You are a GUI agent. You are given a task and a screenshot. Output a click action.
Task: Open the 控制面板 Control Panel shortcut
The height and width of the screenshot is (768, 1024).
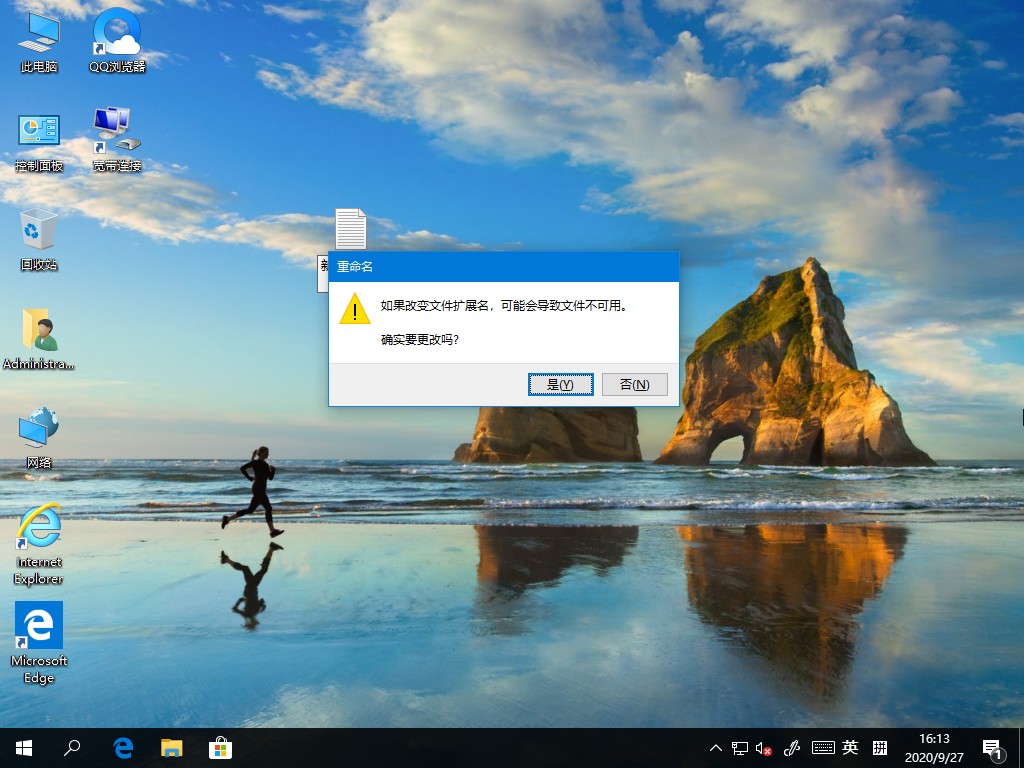pos(37,138)
